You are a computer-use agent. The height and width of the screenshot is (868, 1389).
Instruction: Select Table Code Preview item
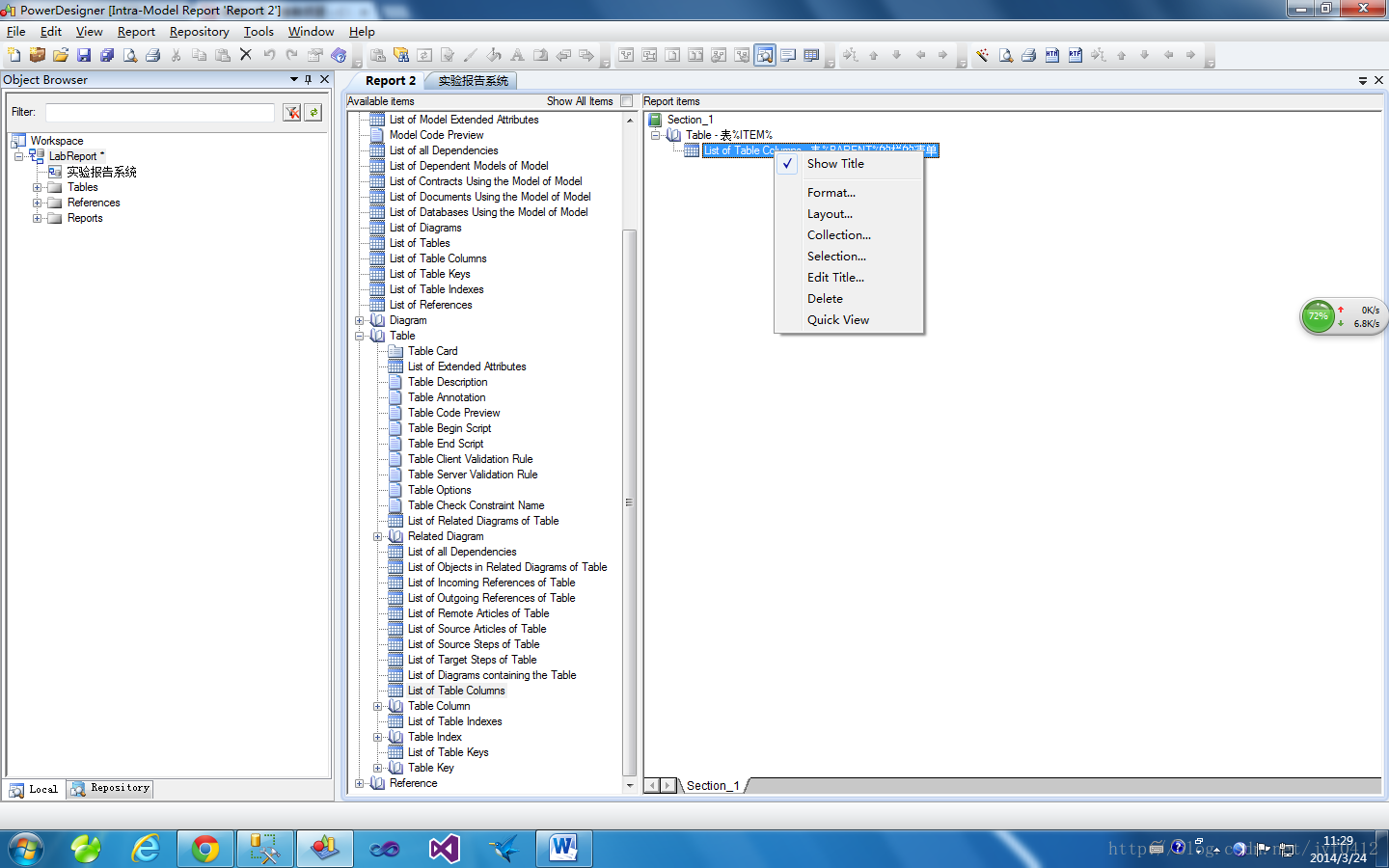coord(453,413)
